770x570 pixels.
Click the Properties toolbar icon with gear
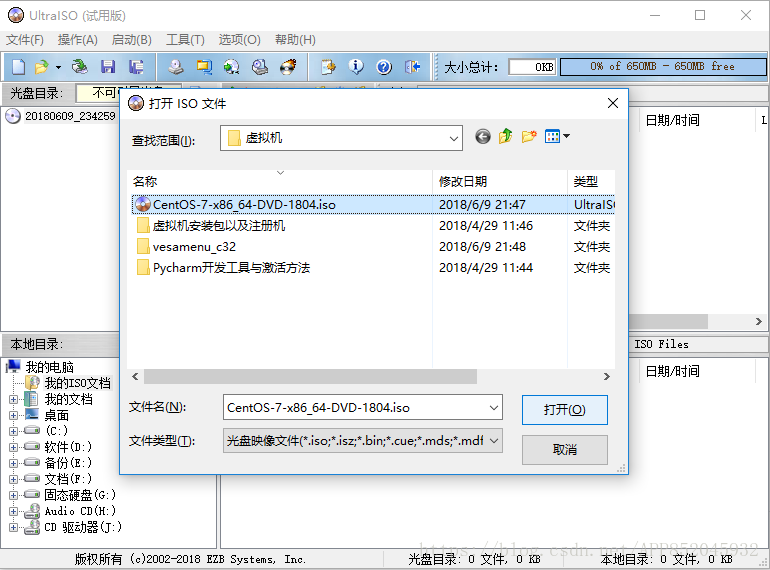(328, 67)
